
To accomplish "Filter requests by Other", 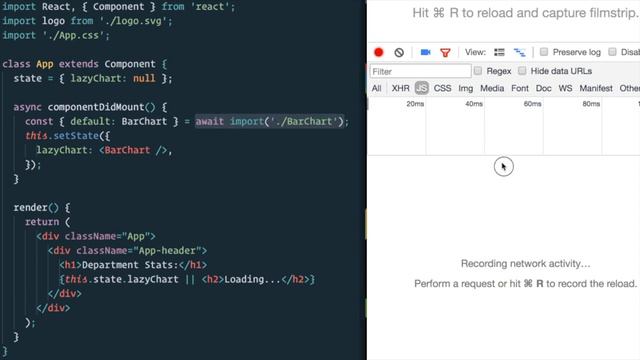I will [629, 88].
